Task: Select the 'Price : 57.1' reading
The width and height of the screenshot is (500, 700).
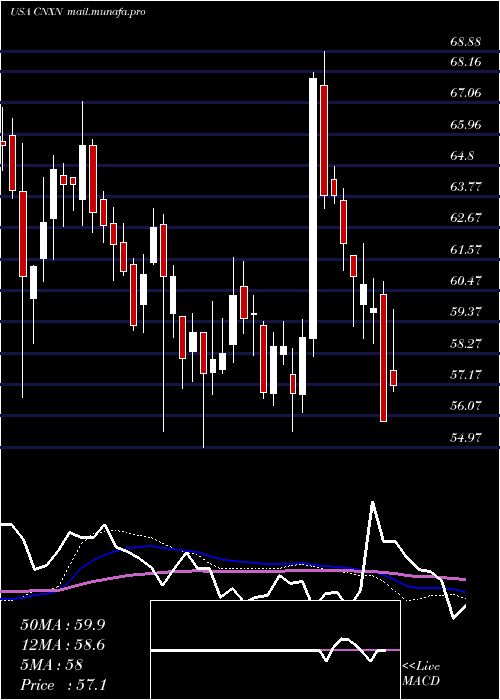Action: [x=63, y=685]
